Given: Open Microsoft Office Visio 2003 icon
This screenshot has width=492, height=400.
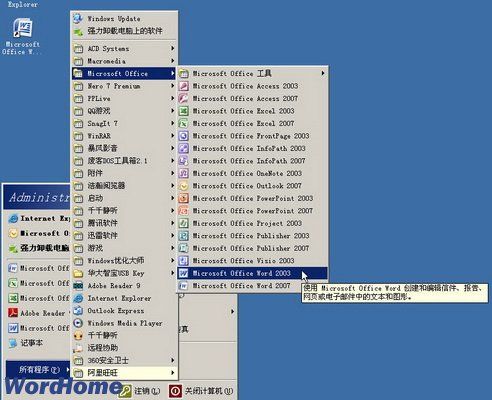Looking at the screenshot, I should (x=183, y=261).
